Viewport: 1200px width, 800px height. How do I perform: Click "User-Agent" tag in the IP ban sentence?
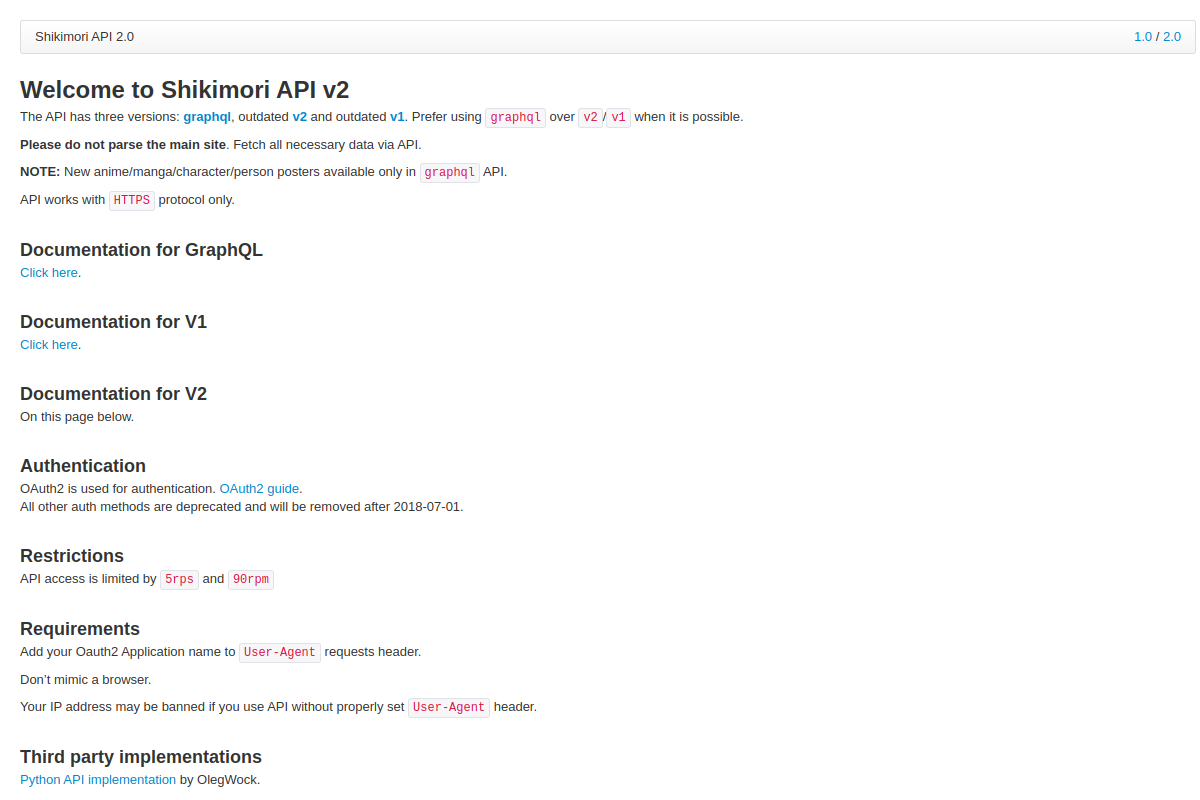point(449,708)
